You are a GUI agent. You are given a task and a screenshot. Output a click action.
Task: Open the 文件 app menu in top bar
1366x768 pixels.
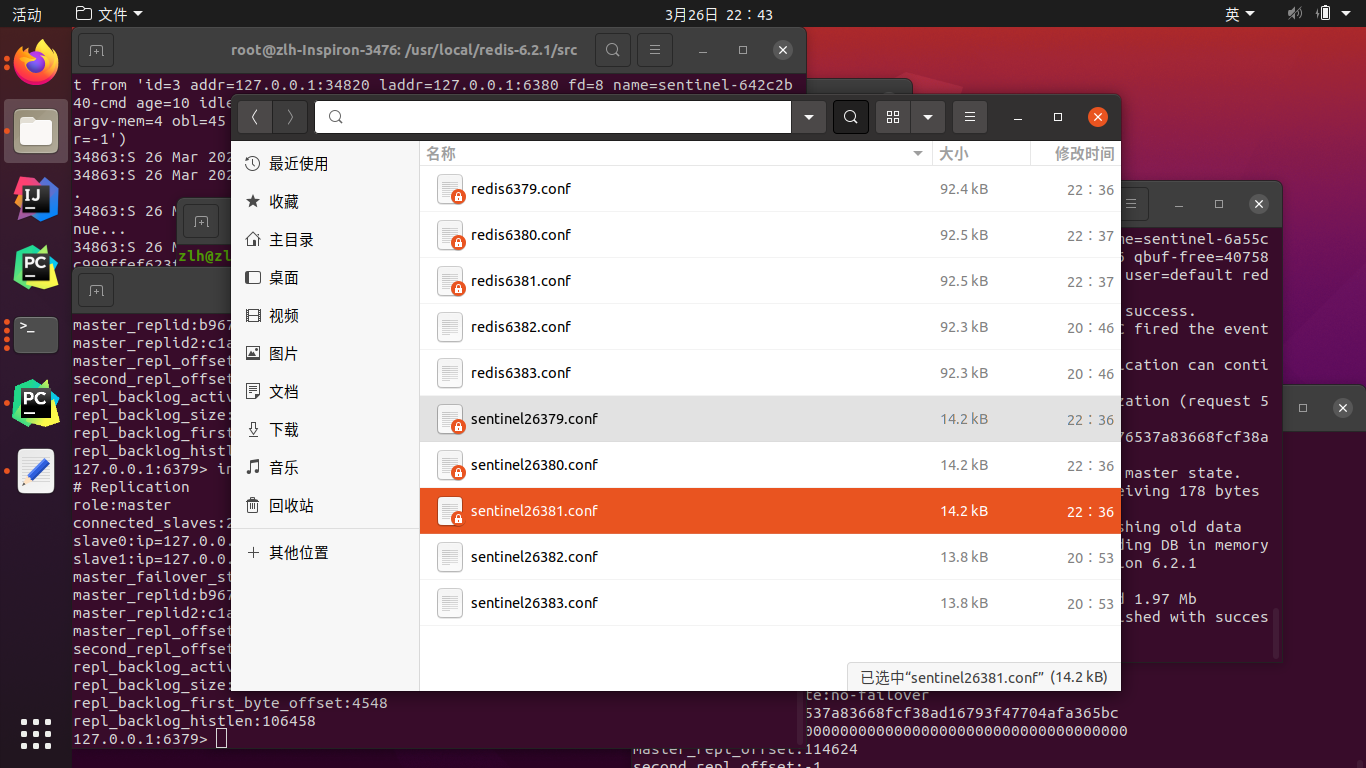tap(110, 14)
